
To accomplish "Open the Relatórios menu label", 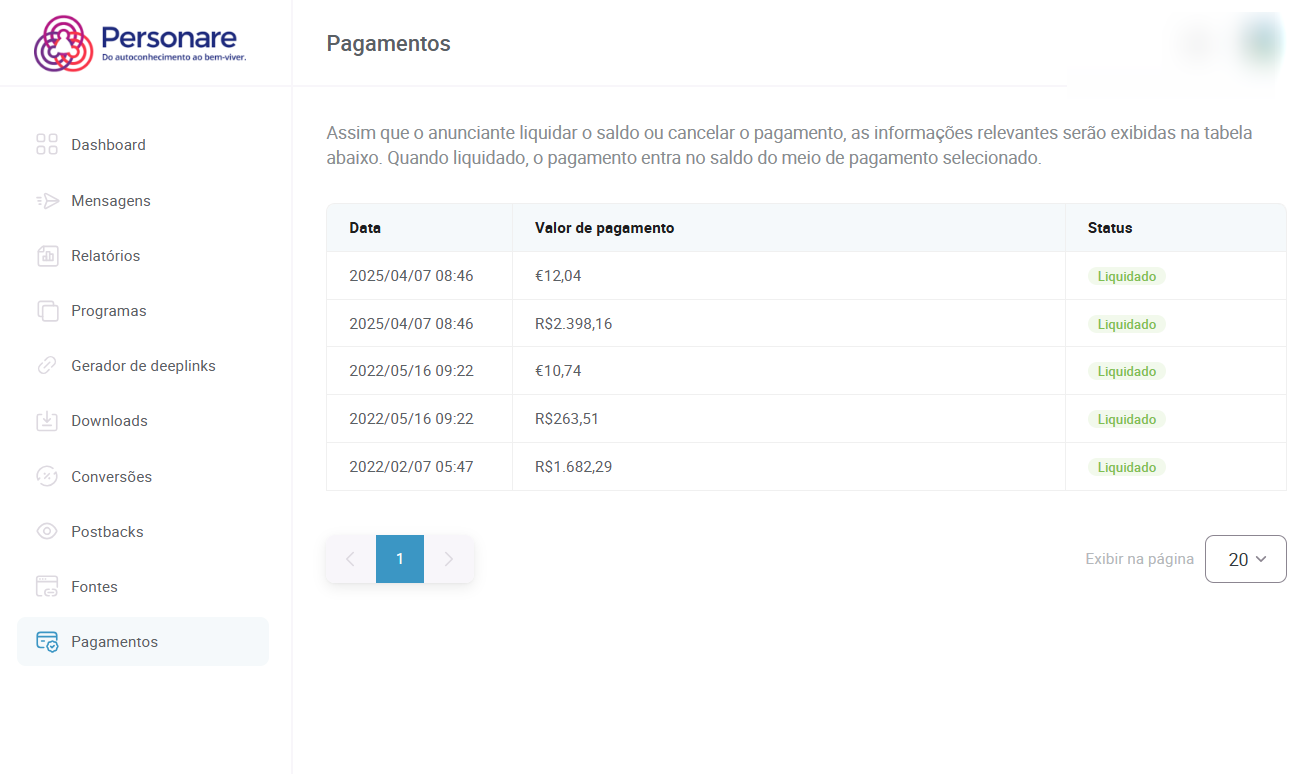I will (105, 256).
